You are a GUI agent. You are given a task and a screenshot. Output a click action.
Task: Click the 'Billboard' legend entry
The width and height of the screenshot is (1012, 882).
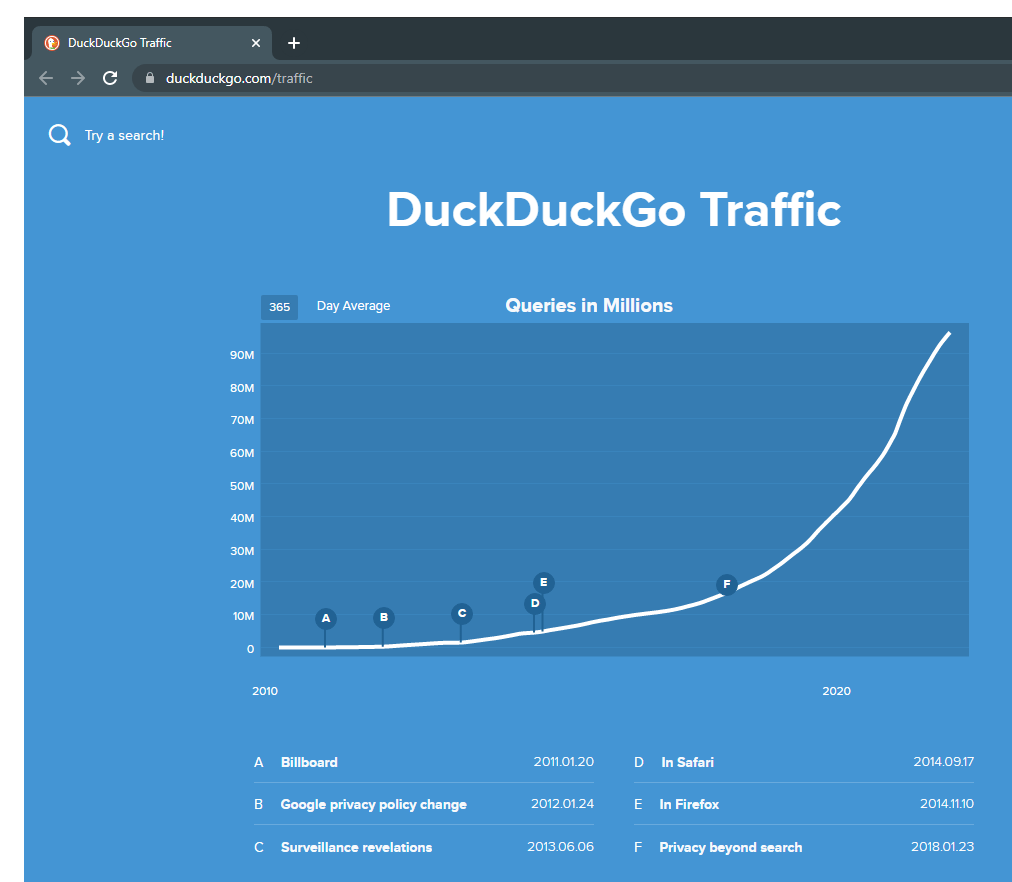(x=309, y=762)
